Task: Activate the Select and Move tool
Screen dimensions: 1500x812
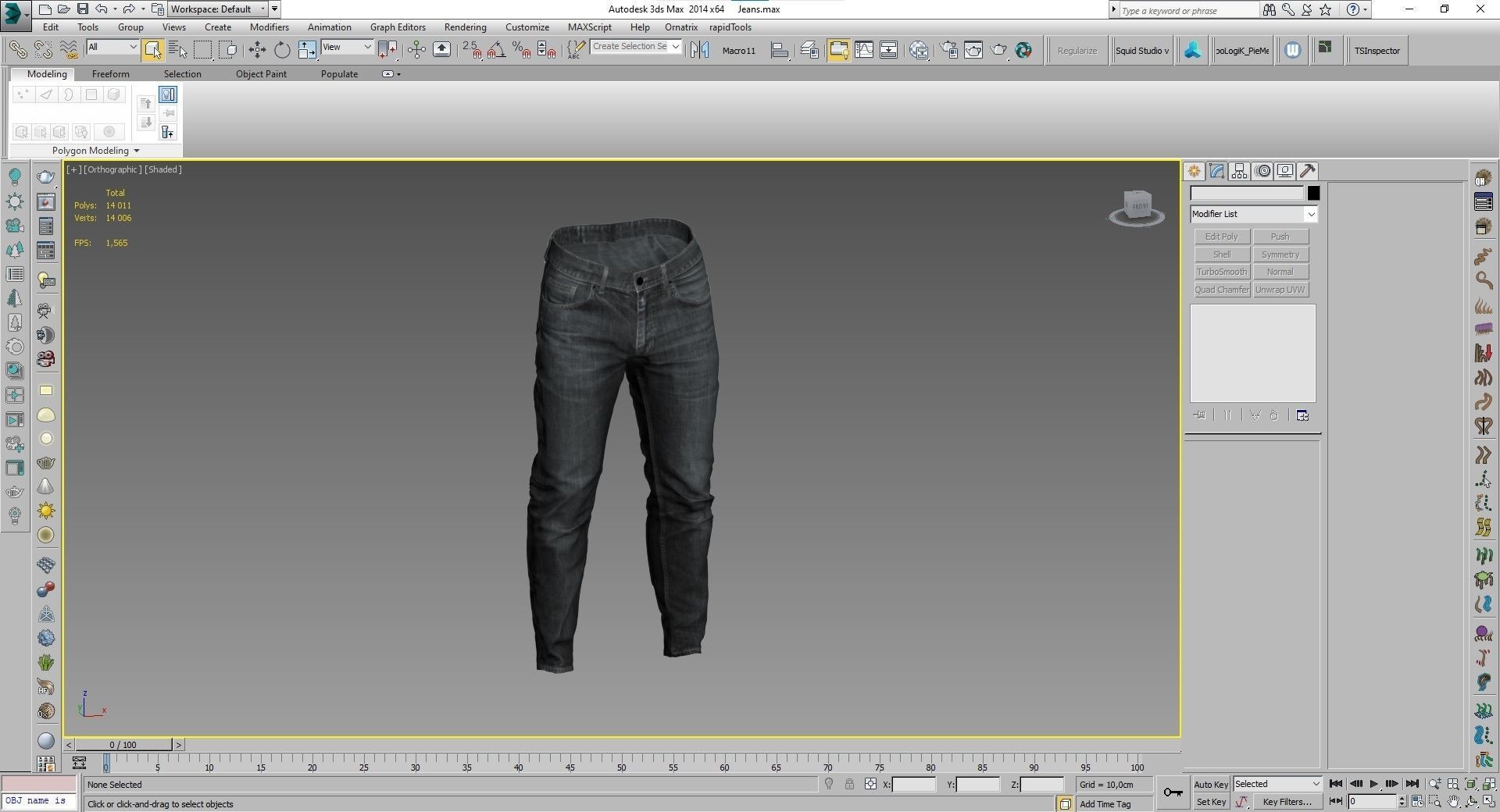Action: pos(257,50)
